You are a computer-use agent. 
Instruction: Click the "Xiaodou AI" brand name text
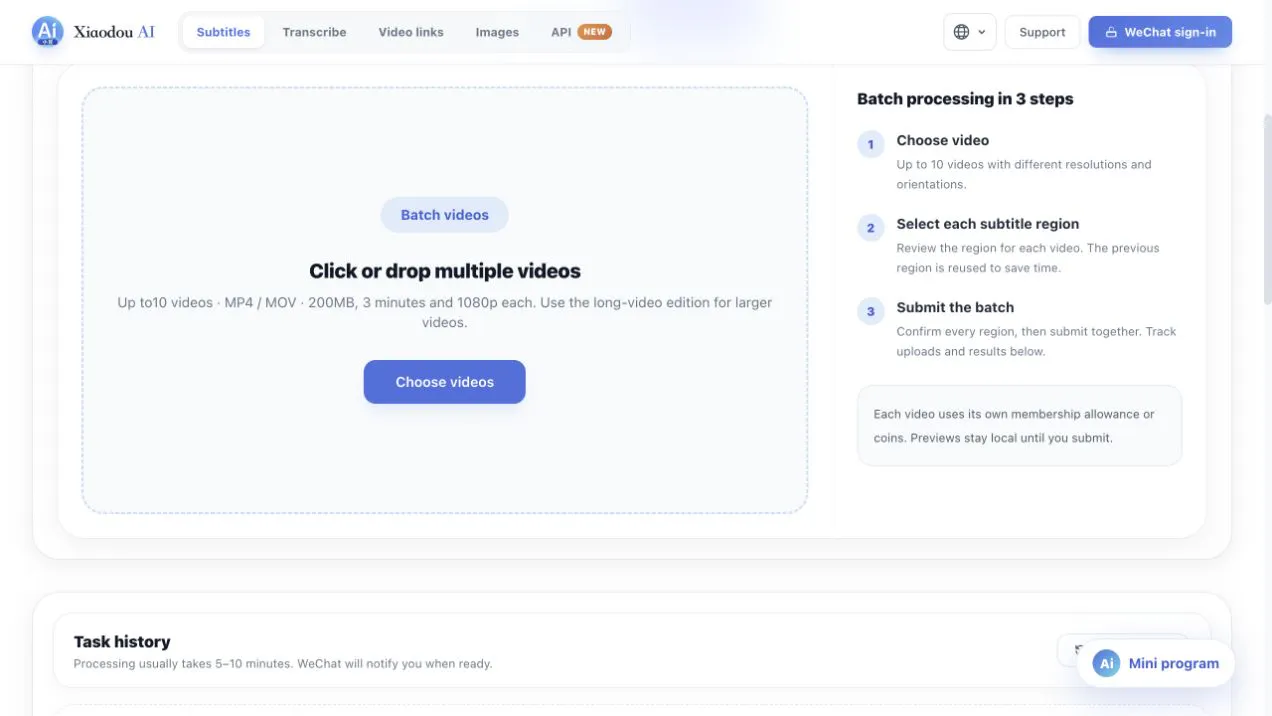click(114, 32)
